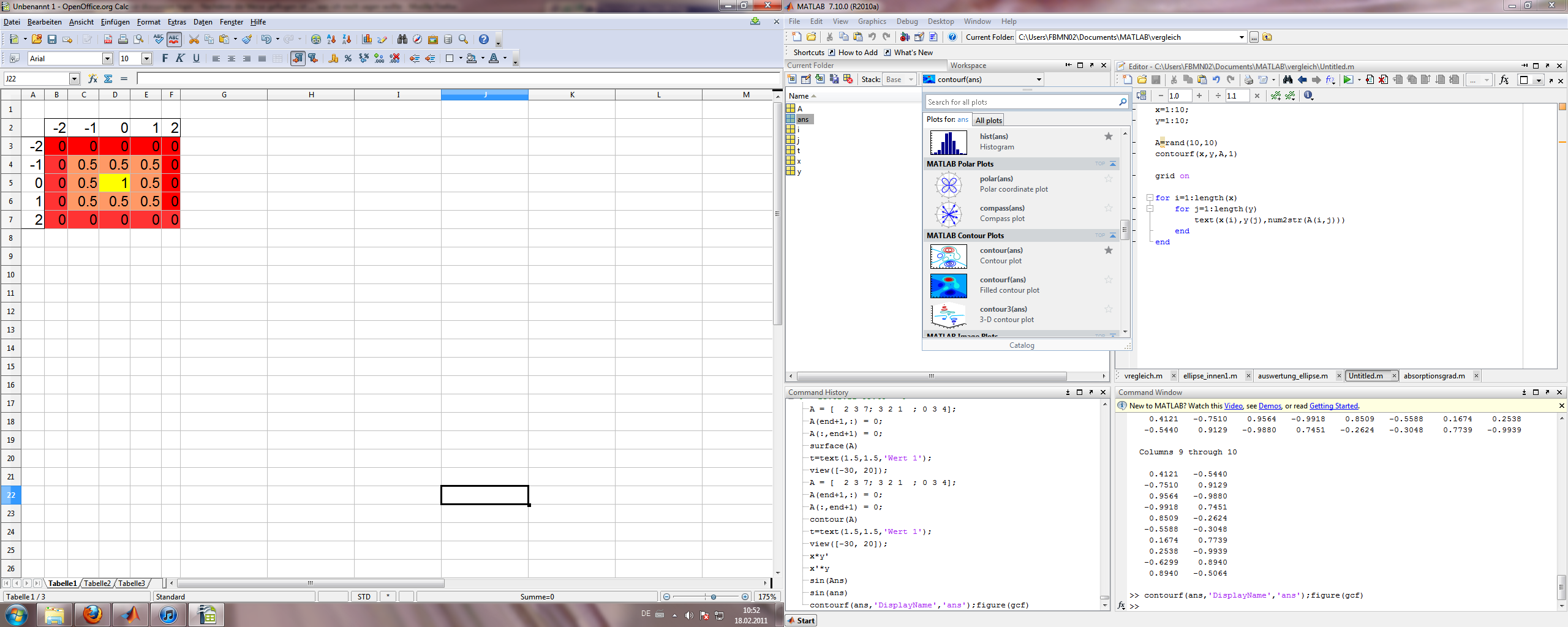Unfavorite the hist(ans) histogram star

pyautogui.click(x=1108, y=137)
